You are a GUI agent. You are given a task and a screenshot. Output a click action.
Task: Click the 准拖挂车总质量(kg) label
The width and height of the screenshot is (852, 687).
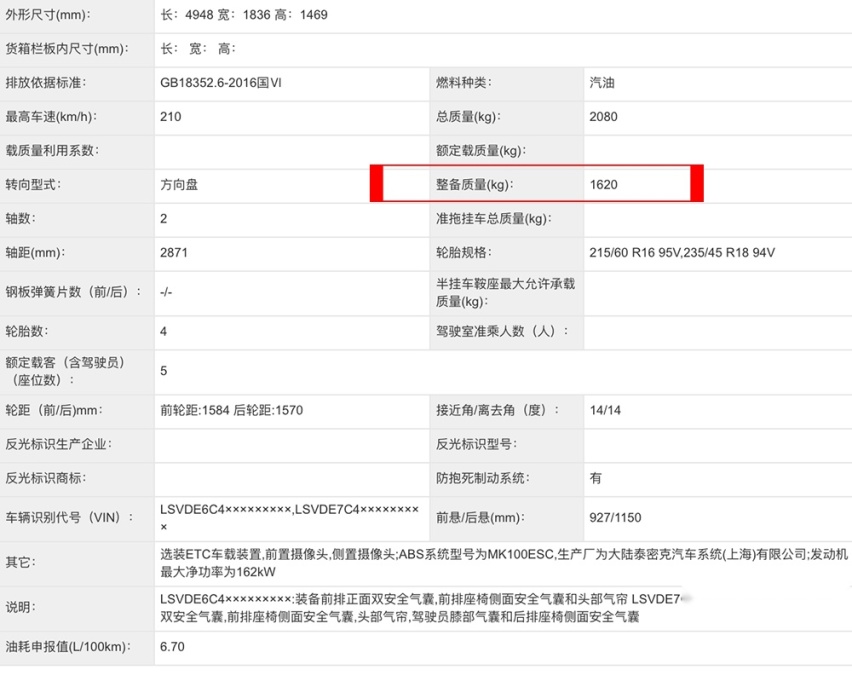(494, 218)
